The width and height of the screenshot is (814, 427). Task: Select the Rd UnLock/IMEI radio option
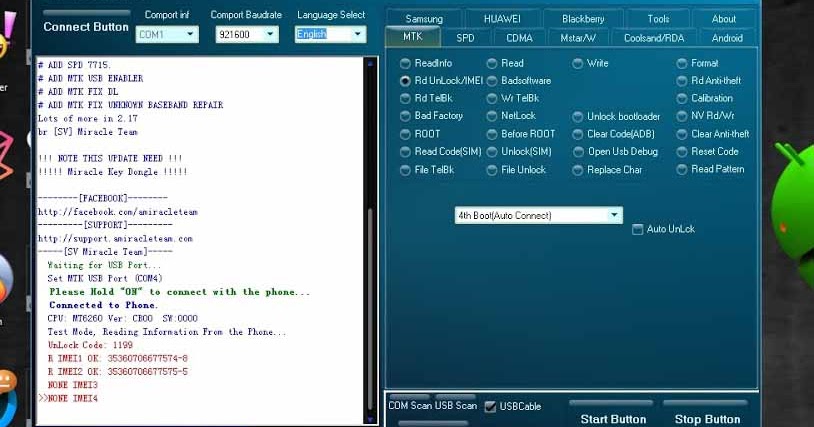441,81
